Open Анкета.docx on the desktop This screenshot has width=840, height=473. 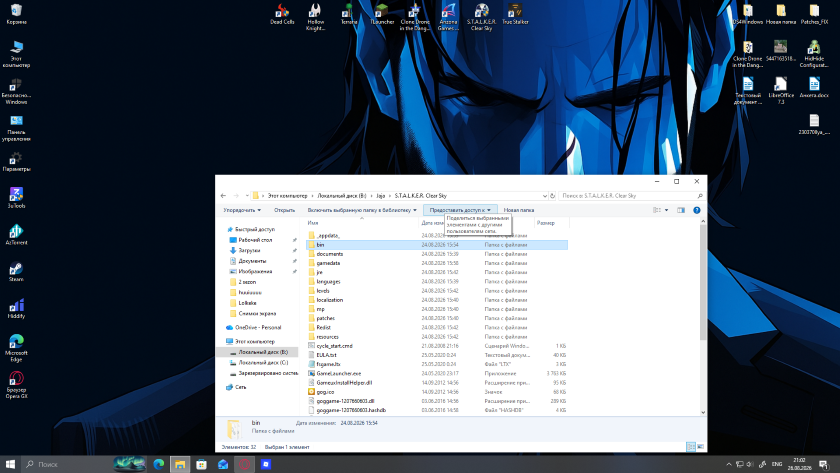click(814, 88)
